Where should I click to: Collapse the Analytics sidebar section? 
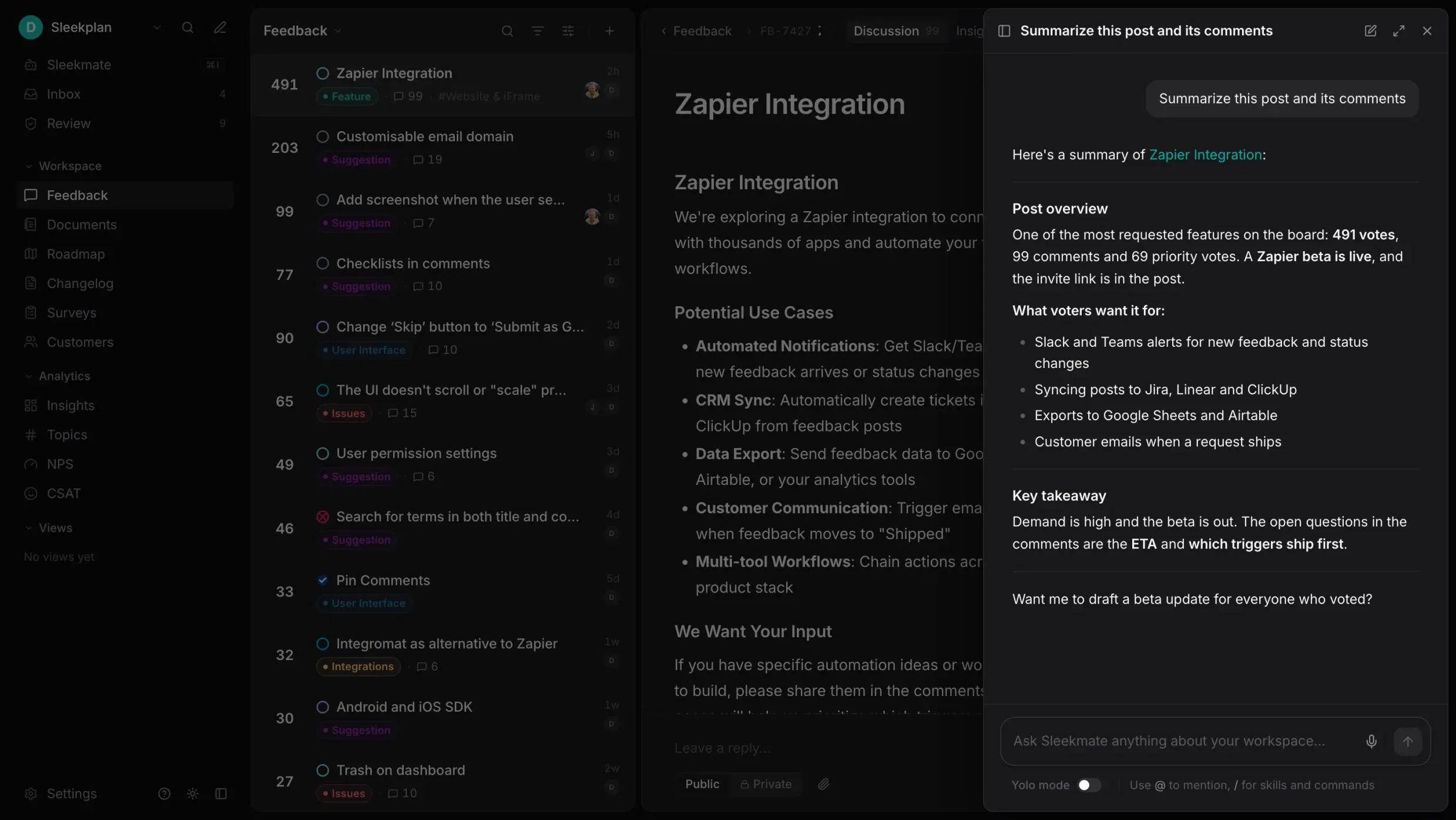point(58,376)
